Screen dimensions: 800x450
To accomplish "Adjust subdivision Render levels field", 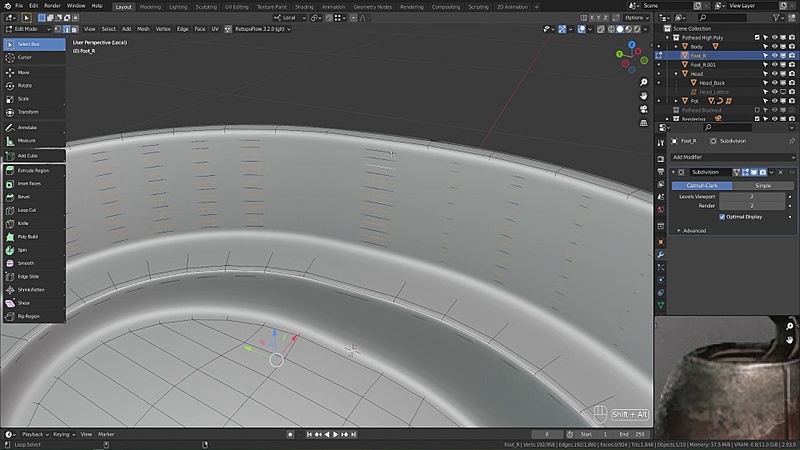I will (752, 206).
